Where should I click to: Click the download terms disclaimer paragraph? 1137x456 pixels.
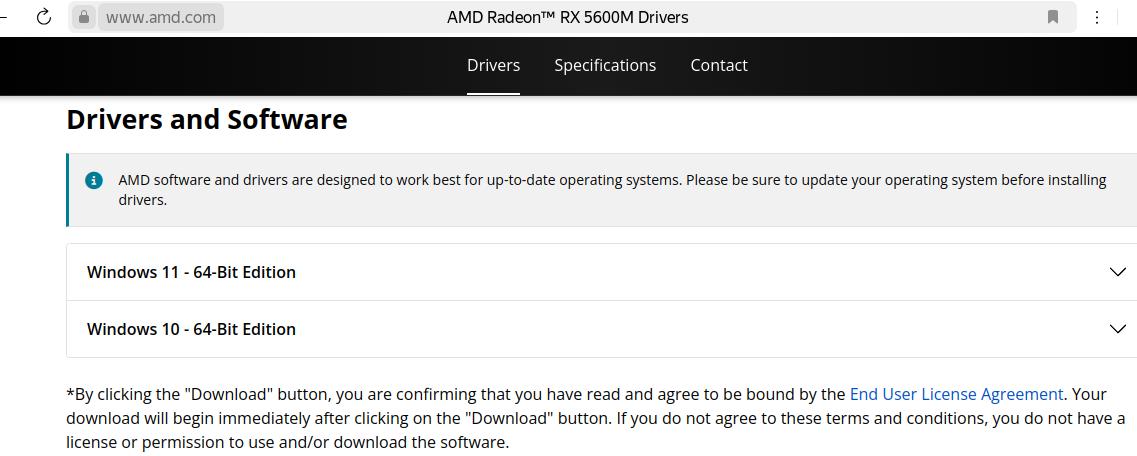[x=500, y=418]
